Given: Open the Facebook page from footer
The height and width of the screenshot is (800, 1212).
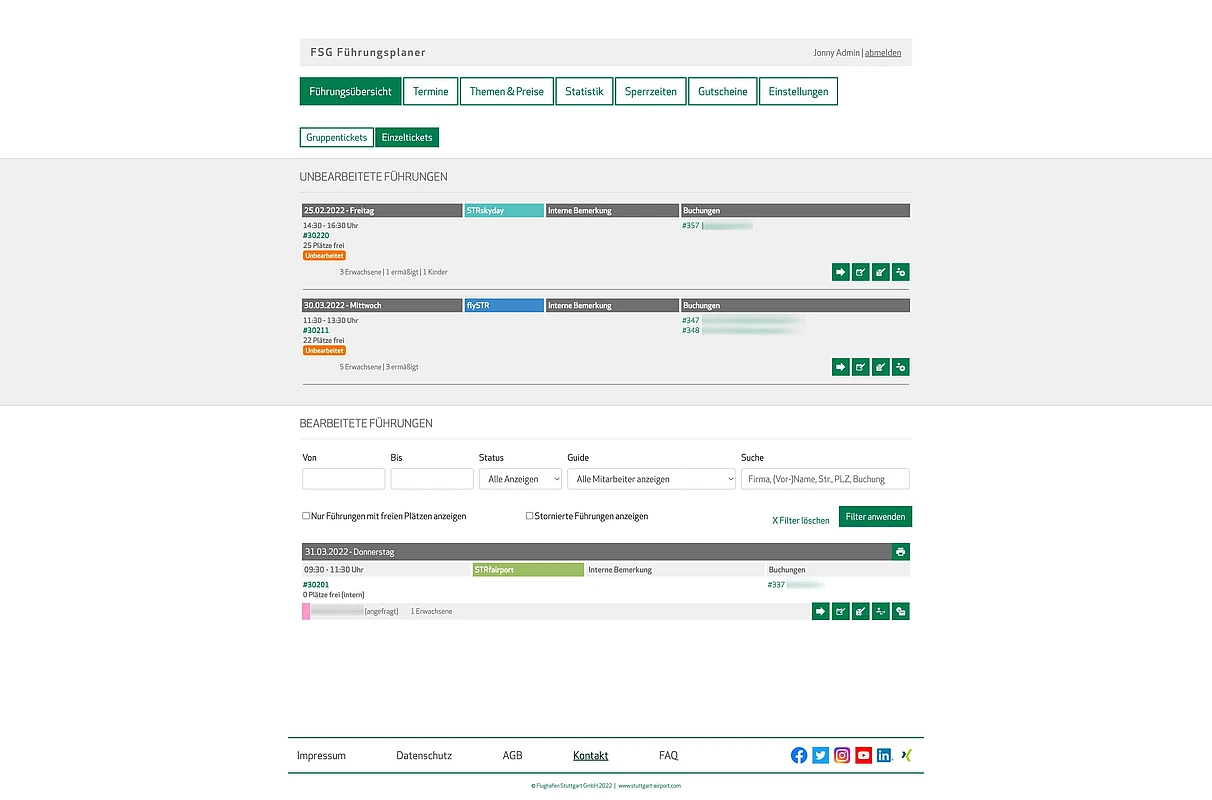Looking at the screenshot, I should (x=799, y=756).
